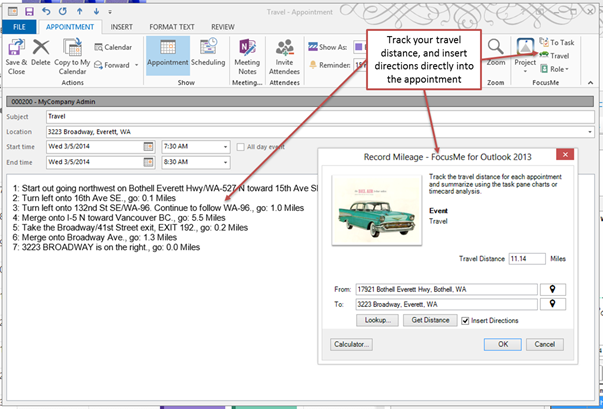Click the Subject field

coord(320,116)
